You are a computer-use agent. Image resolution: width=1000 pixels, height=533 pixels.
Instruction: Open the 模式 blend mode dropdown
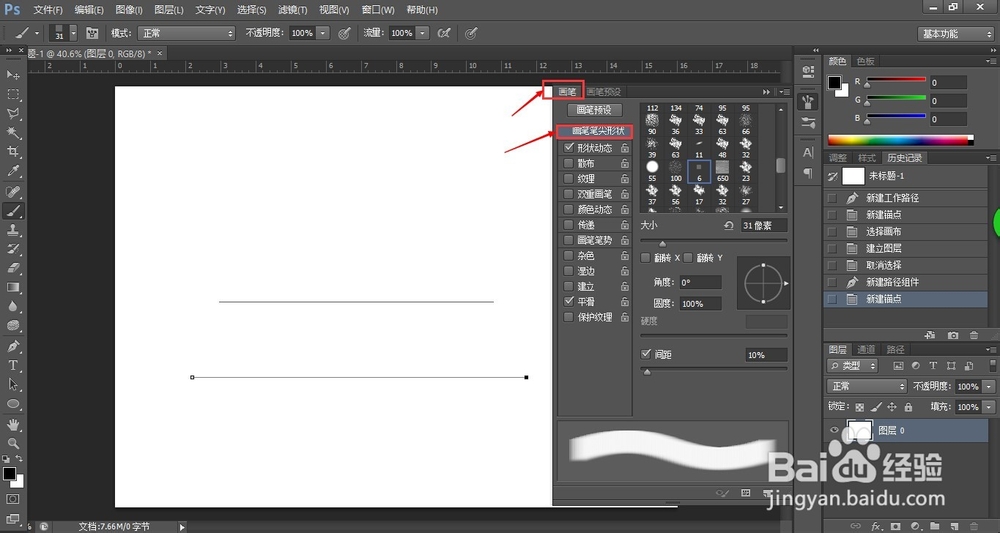186,33
